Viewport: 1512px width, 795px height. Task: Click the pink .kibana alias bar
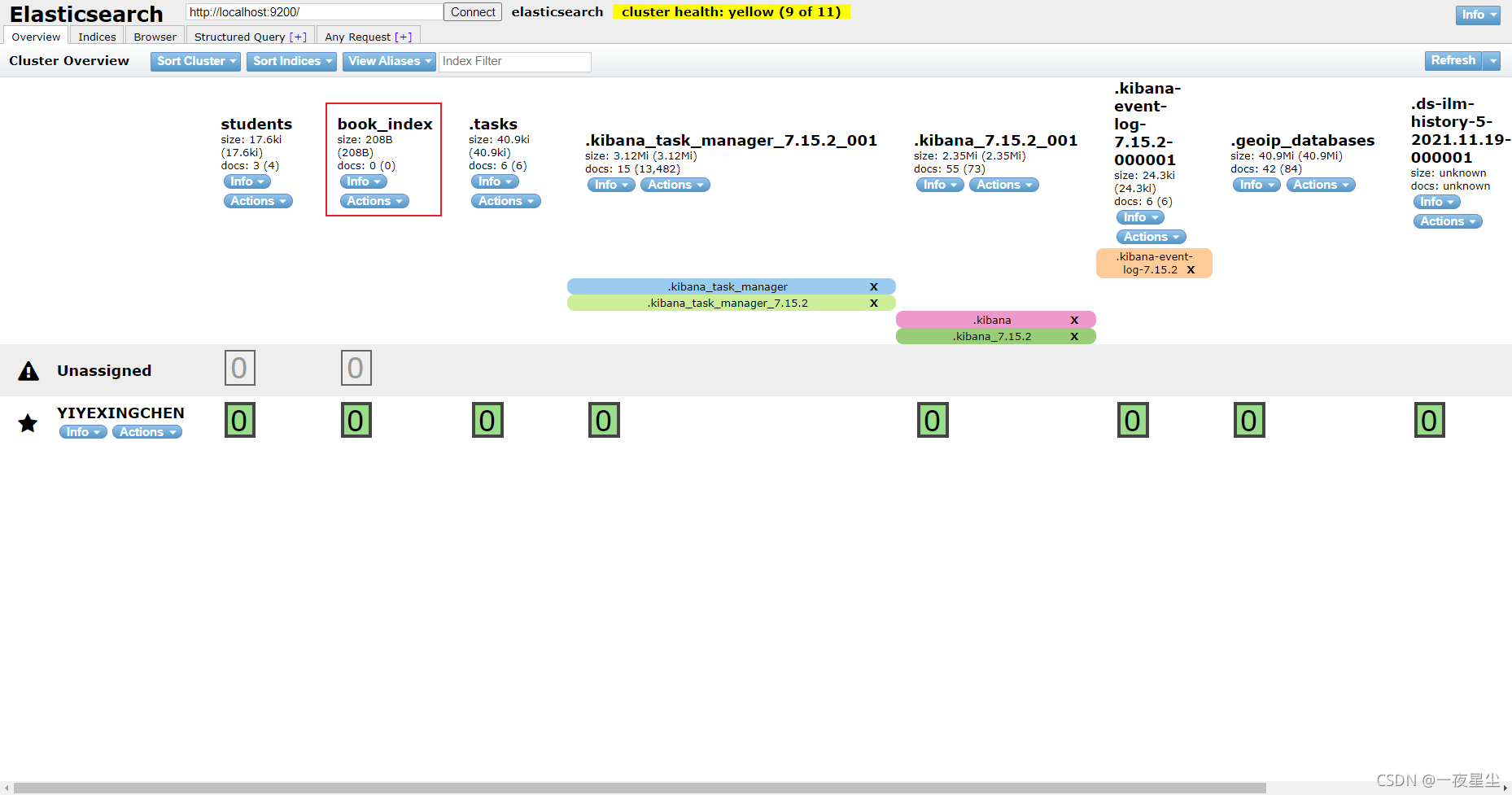click(995, 320)
